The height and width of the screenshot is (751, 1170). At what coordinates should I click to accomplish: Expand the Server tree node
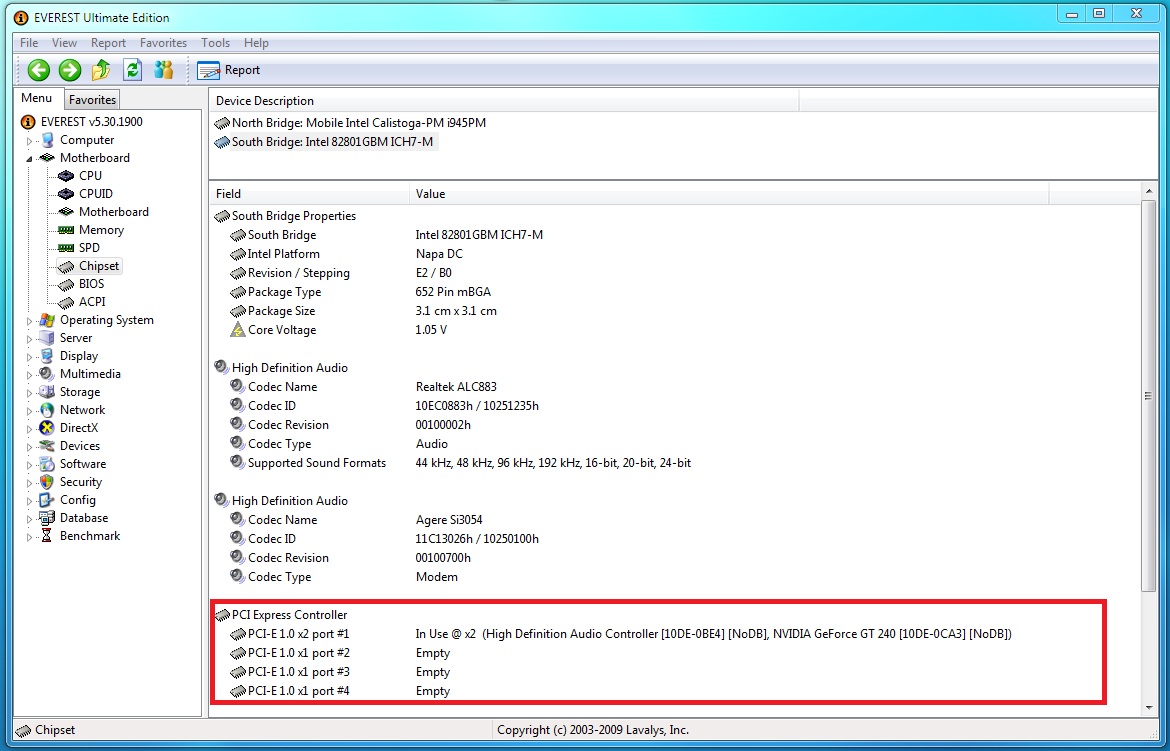tap(29, 338)
